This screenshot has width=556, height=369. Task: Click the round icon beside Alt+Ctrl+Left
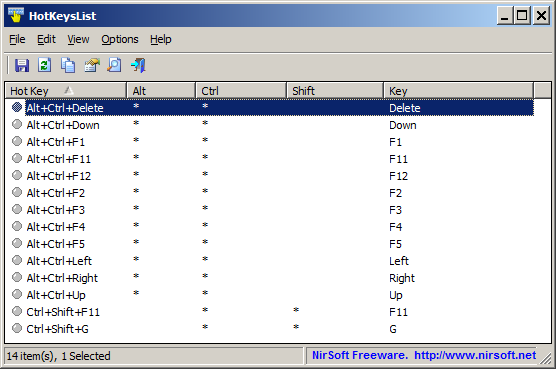[x=17, y=260]
